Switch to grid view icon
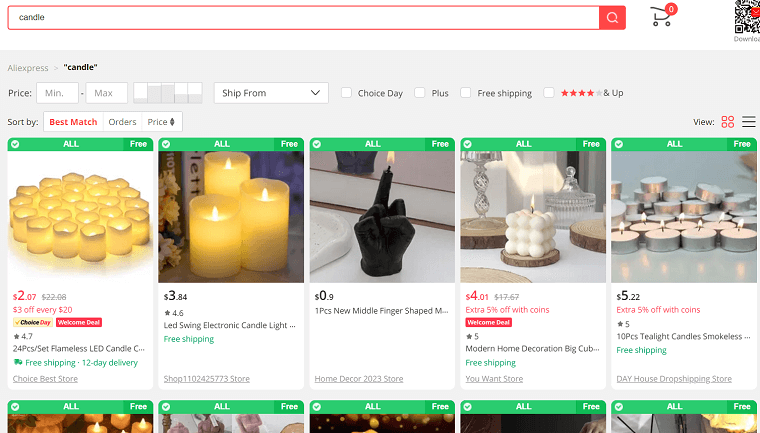 pyautogui.click(x=728, y=122)
